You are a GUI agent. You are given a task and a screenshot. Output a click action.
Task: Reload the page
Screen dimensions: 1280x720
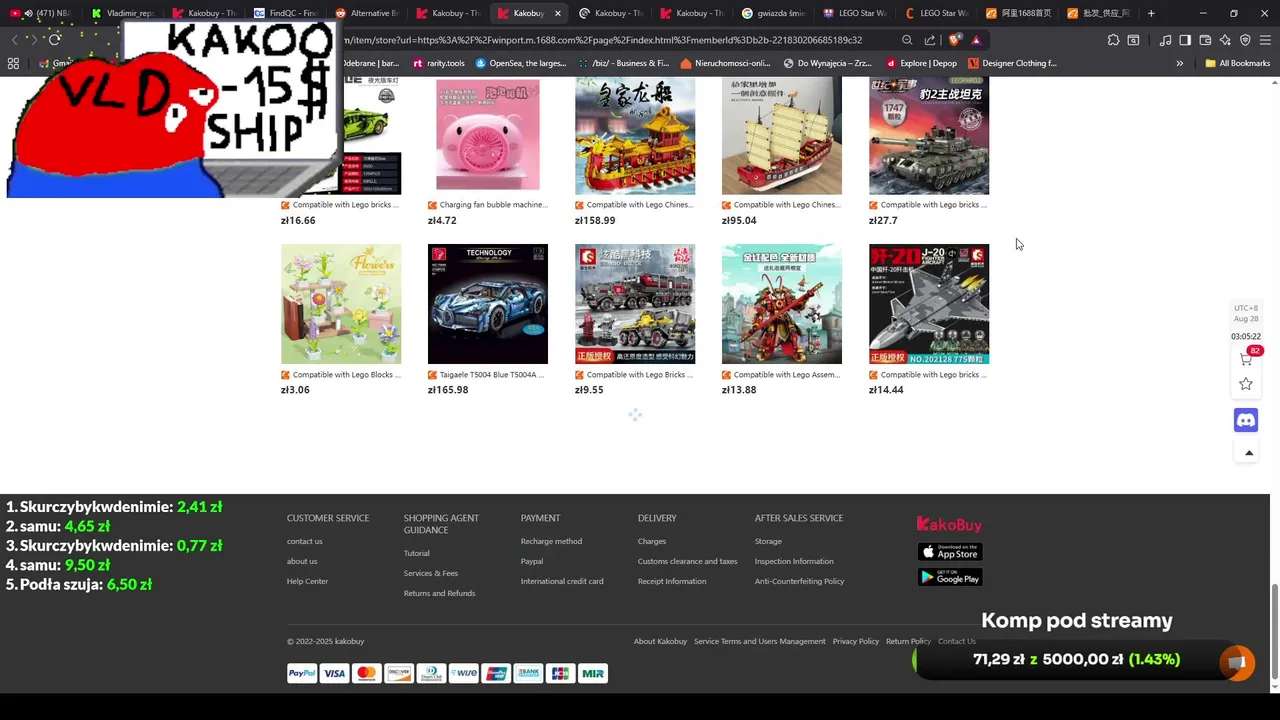[x=54, y=40]
